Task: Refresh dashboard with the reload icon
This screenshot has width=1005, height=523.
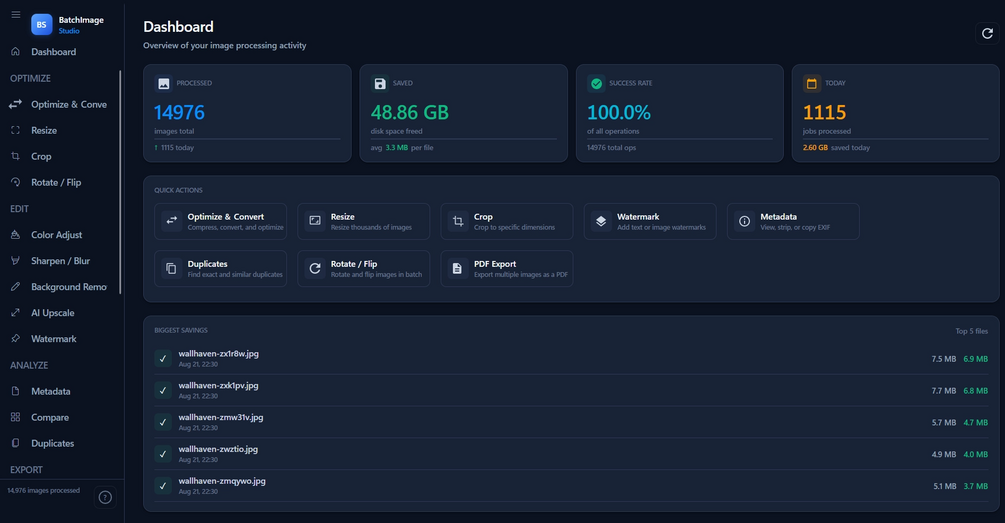Action: pos(987,33)
